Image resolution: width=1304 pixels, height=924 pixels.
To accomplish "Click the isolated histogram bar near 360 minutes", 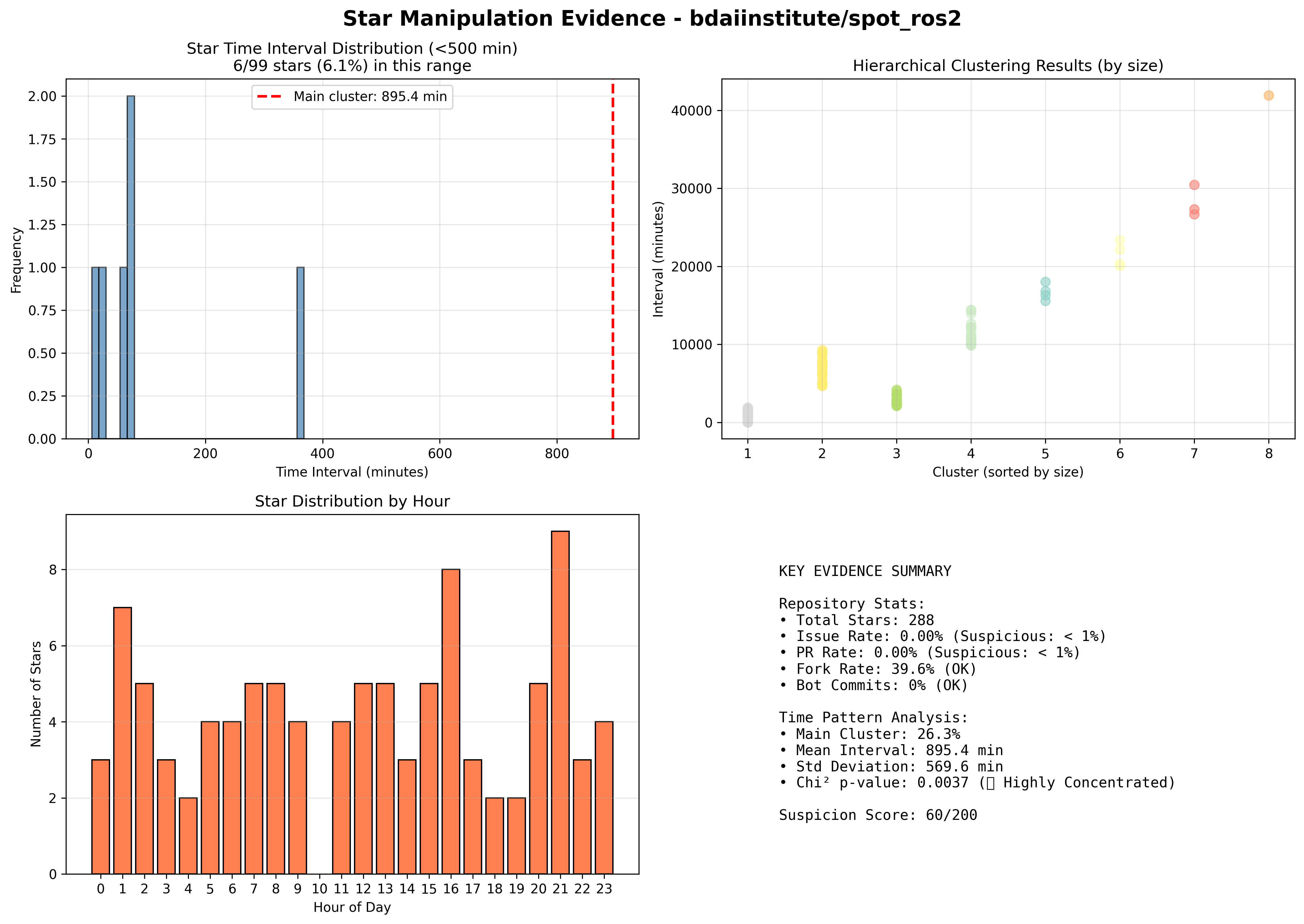I will [x=301, y=353].
